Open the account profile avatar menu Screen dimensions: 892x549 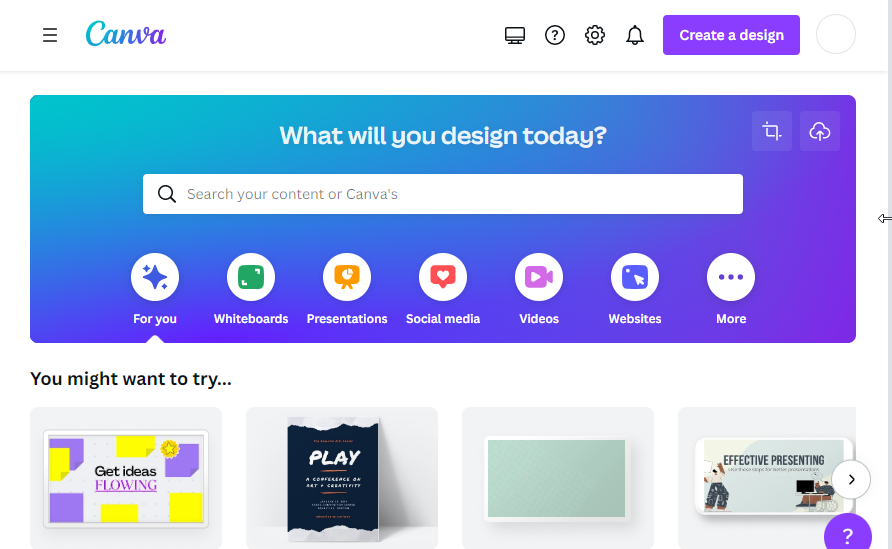pos(836,35)
